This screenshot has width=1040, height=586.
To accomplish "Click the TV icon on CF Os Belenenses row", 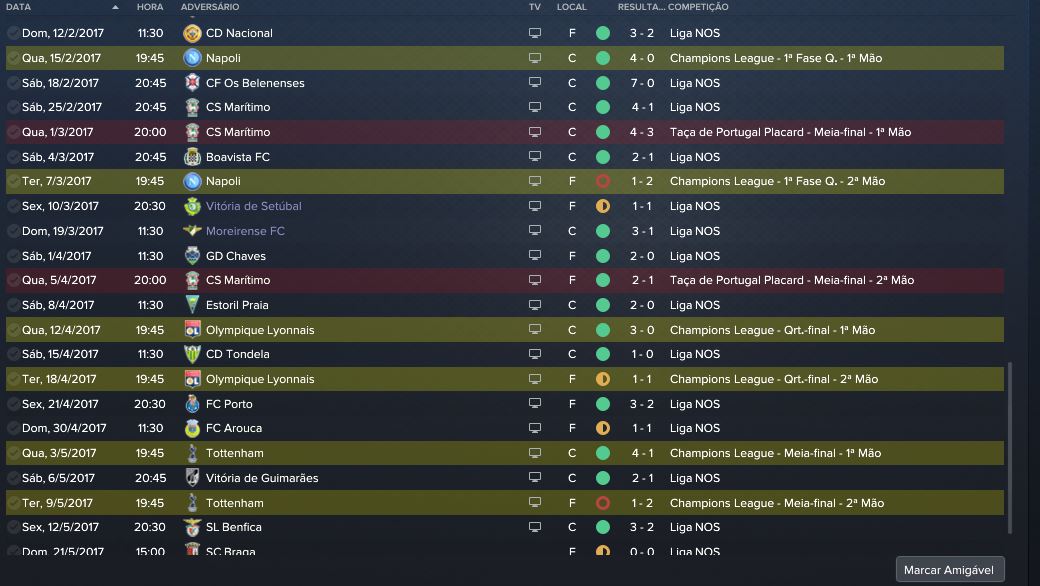I will pos(535,83).
